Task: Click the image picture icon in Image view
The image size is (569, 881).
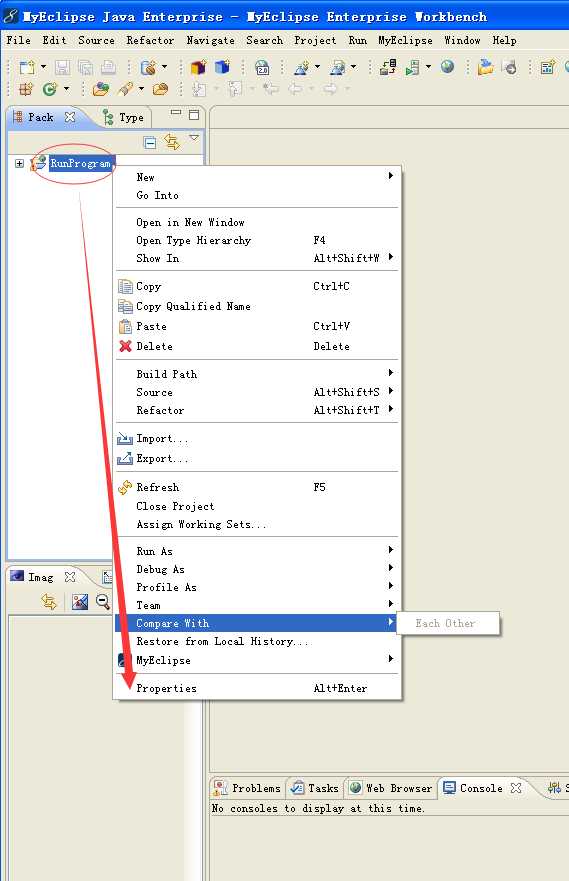Action: point(80,602)
